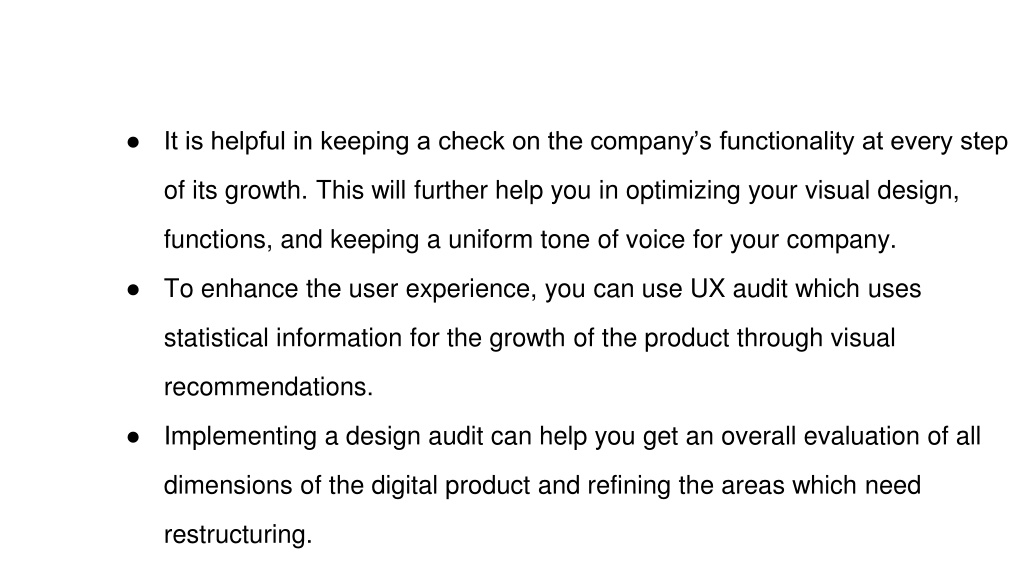Click the first bullet point marker
The height and width of the screenshot is (576, 1024).
(133, 142)
